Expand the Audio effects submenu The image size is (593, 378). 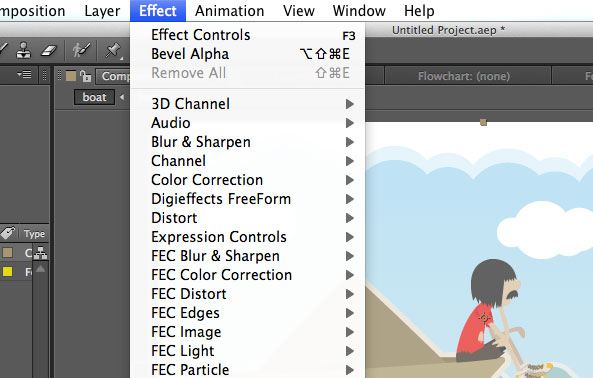pos(248,123)
